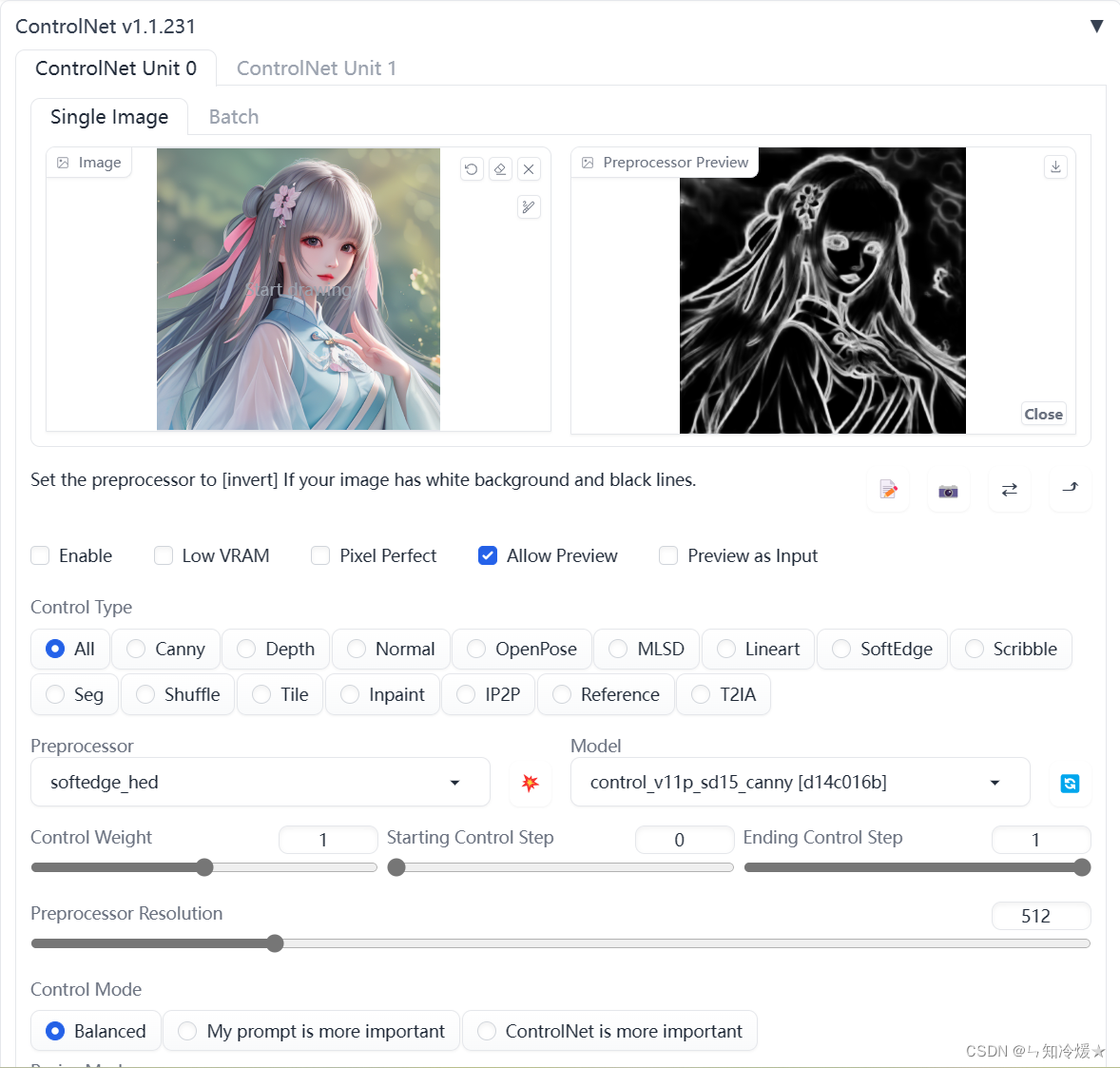This screenshot has height=1068, width=1120.
Task: Click the Preprocessor Resolution 512 field
Action: click(1041, 916)
